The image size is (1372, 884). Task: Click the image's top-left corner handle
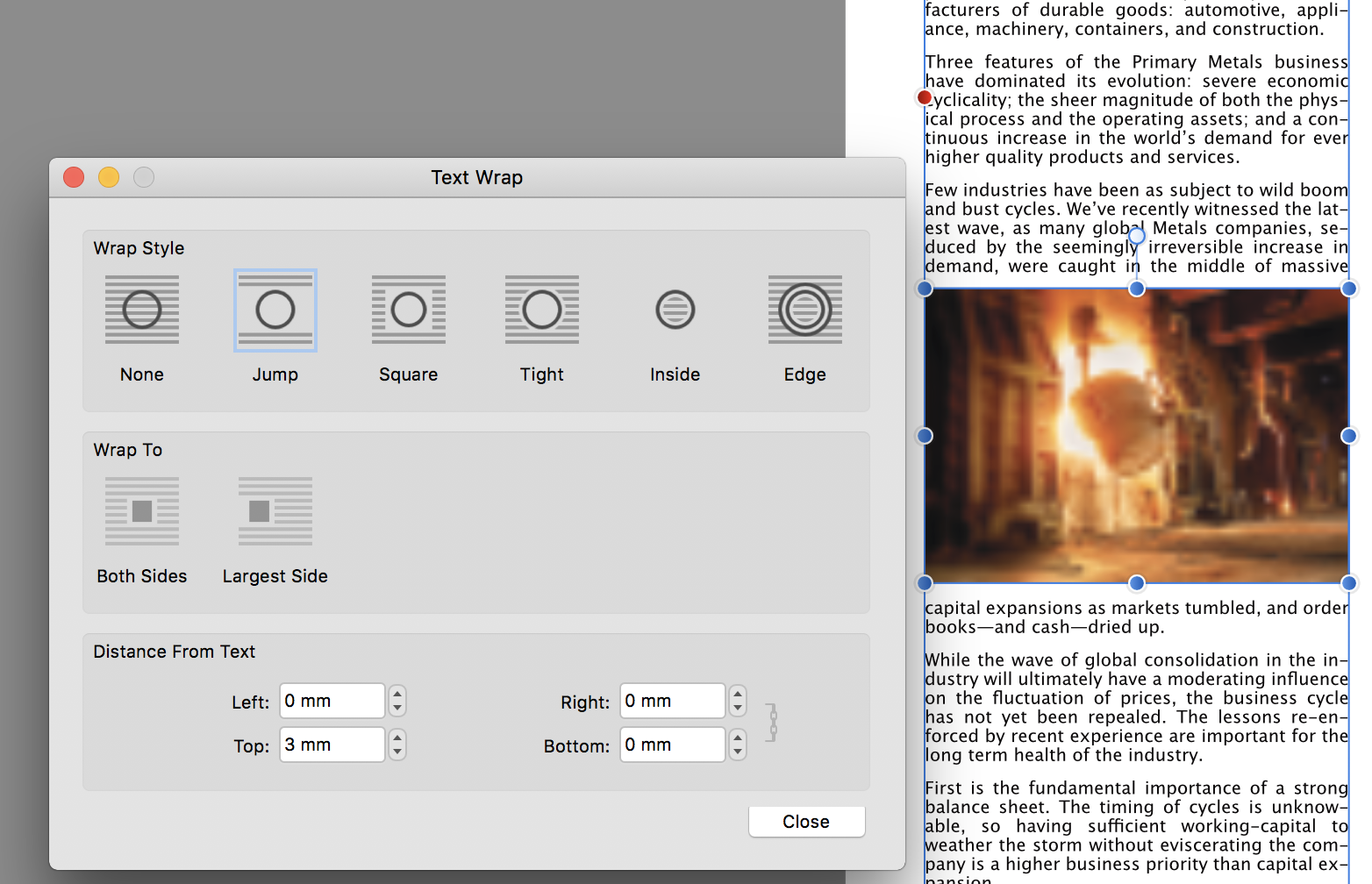click(x=925, y=289)
